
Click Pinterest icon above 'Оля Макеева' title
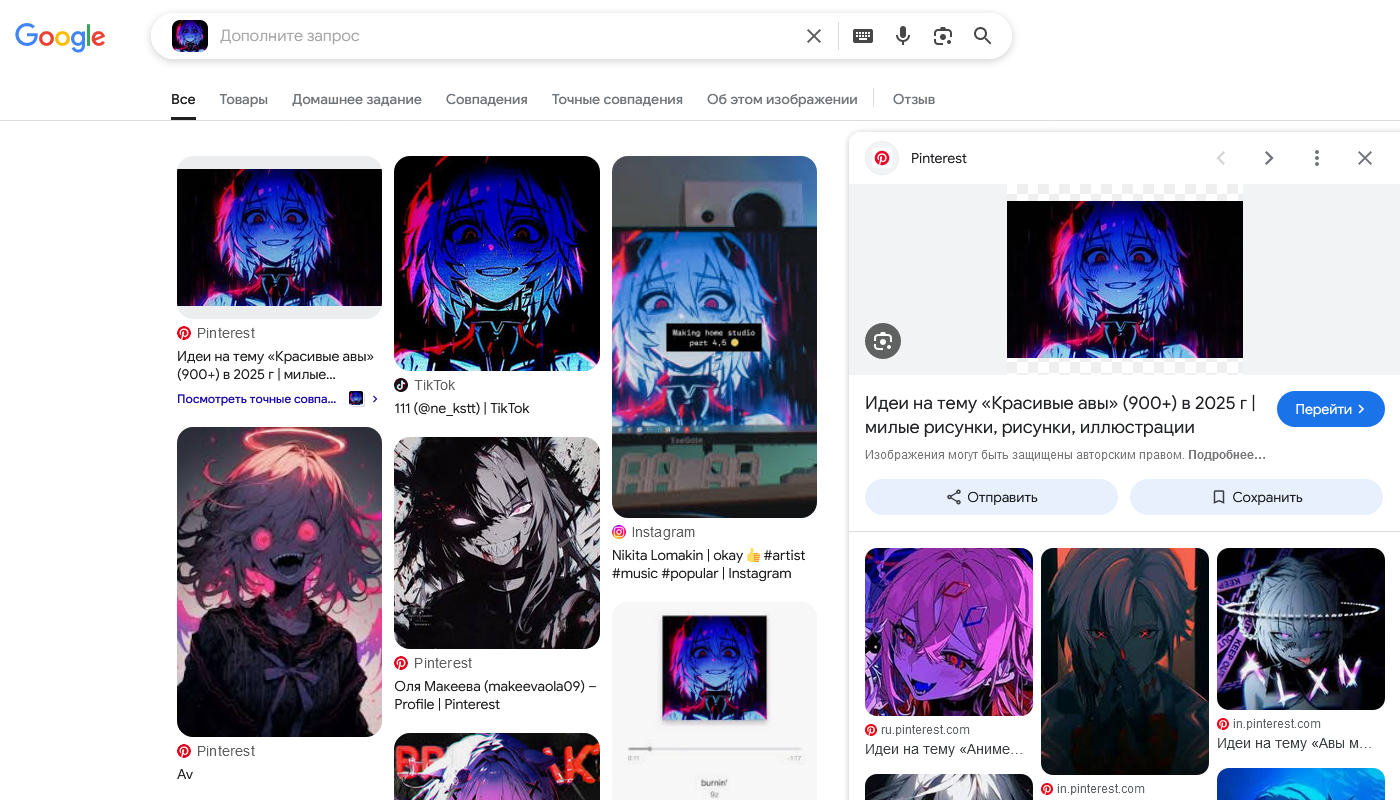(x=401, y=663)
